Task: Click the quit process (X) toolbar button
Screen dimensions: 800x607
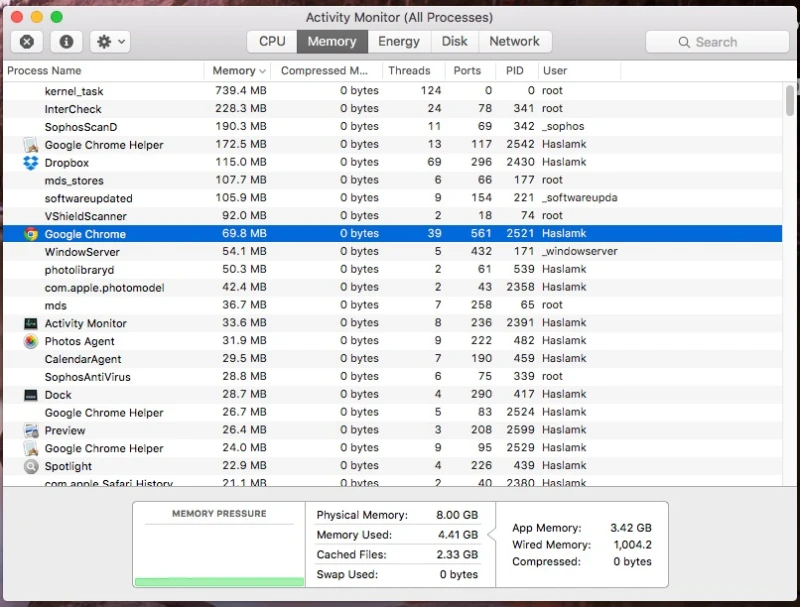Action: [27, 41]
